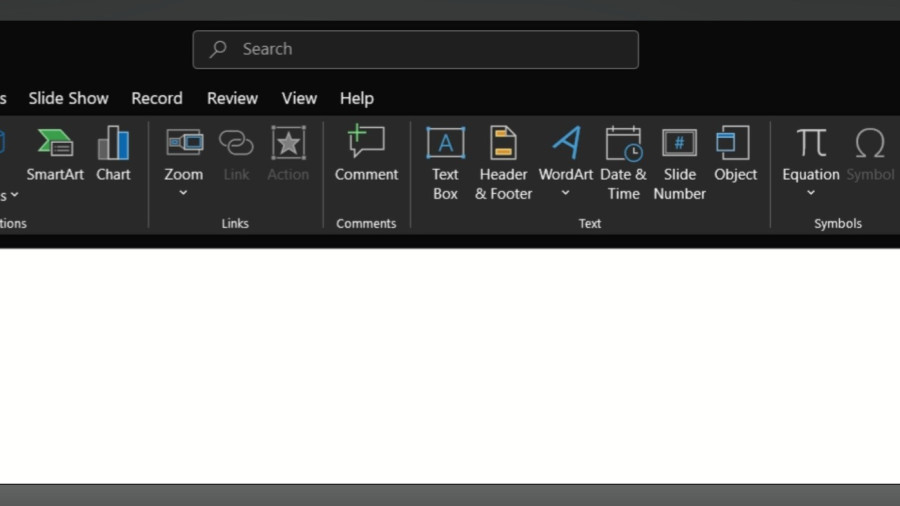The width and height of the screenshot is (900, 506).
Task: Click the greyed Link icon
Action: [236, 142]
